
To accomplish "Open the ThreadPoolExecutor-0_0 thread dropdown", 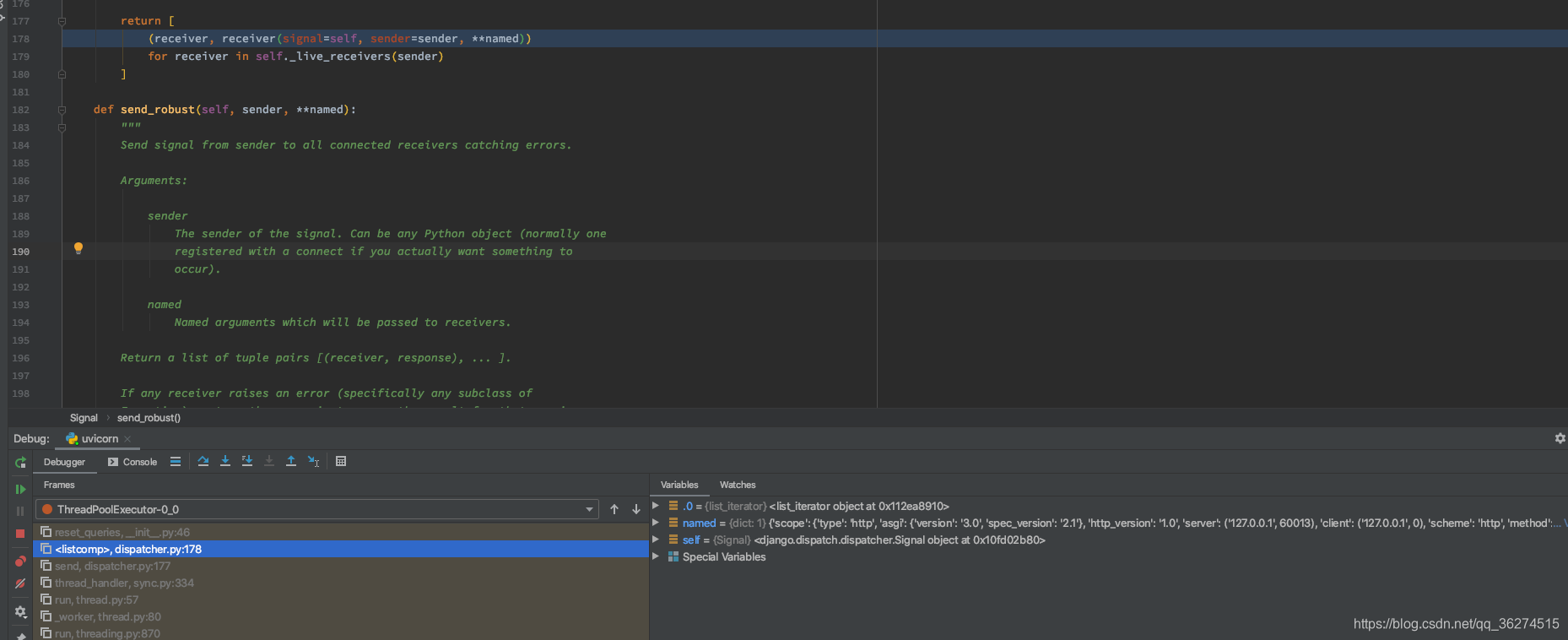I will click(317, 509).
